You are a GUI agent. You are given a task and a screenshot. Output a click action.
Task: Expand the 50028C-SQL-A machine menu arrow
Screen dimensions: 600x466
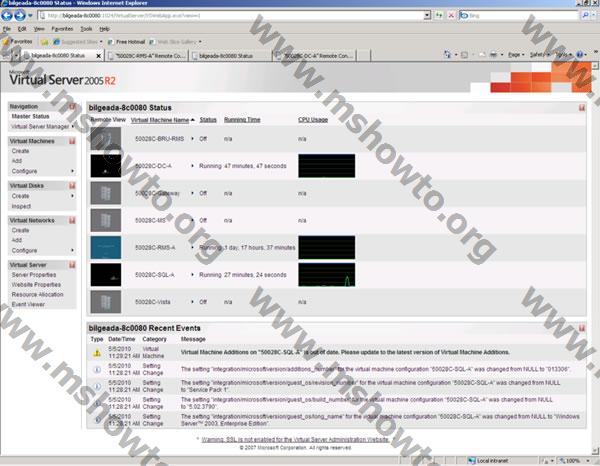(x=192, y=275)
